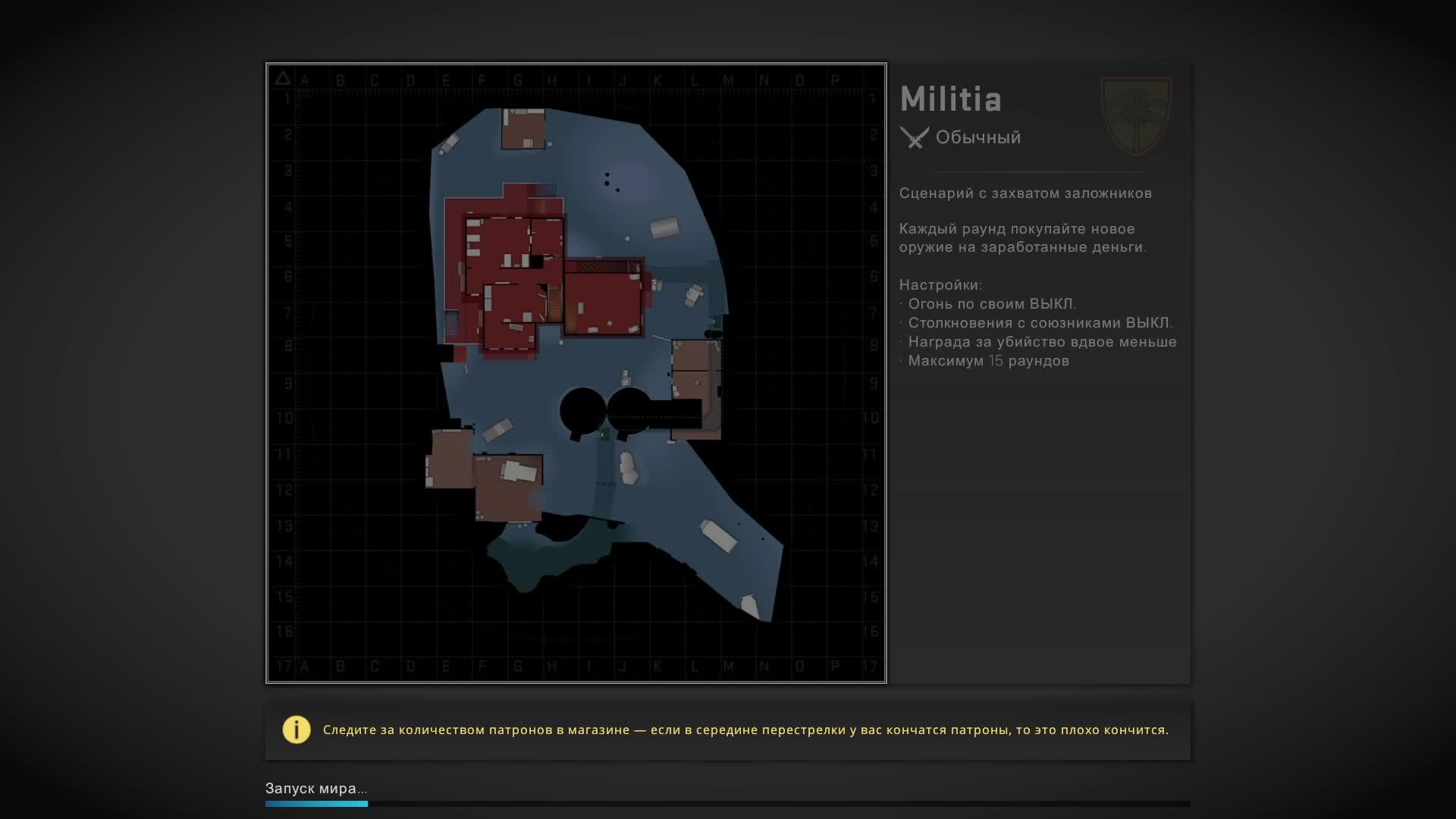Click the yellow ammo gameplay tip text
This screenshot has width=1456, height=819.
745,730
